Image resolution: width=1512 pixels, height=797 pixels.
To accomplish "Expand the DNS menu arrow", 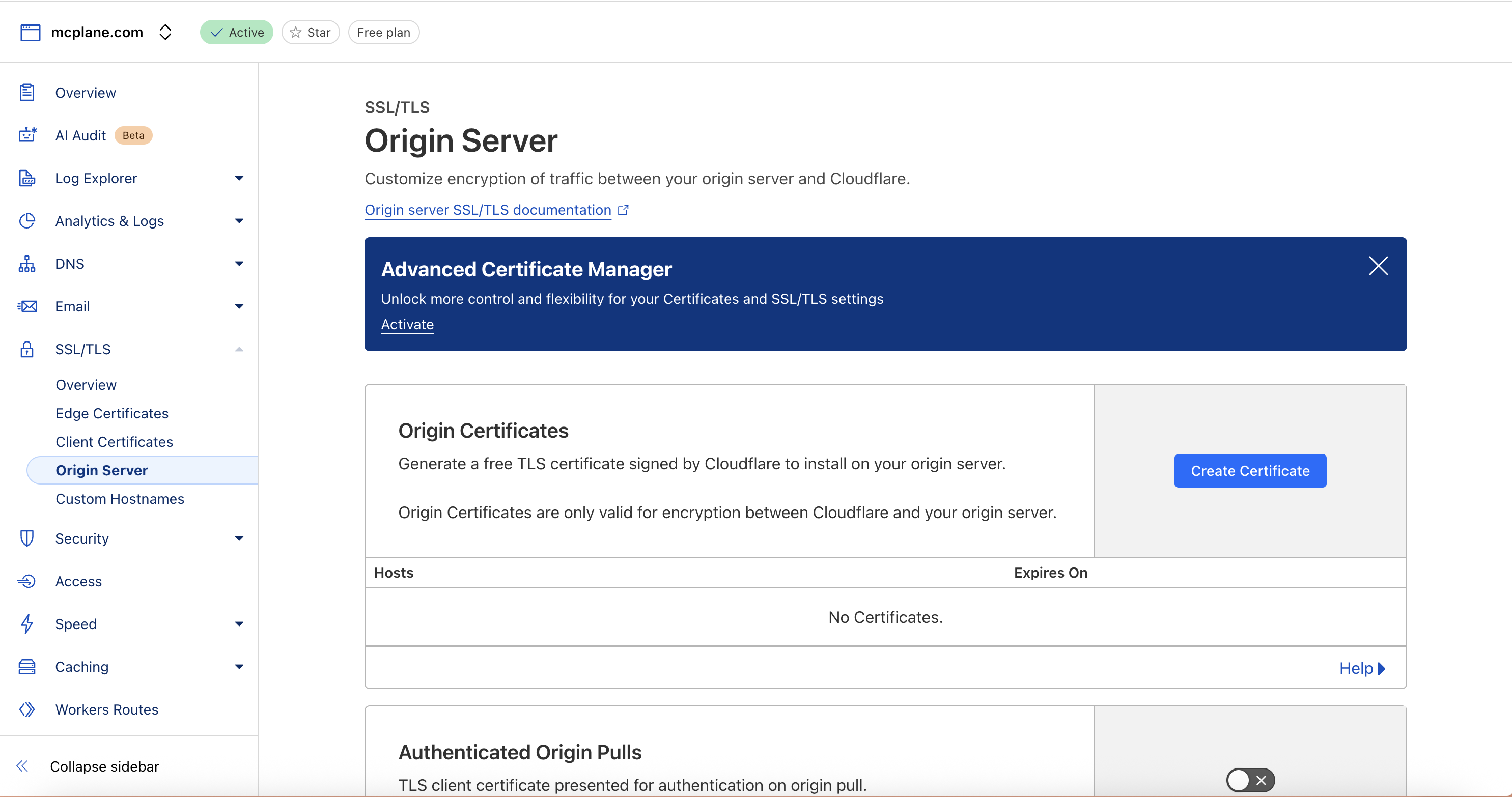I will (x=239, y=264).
